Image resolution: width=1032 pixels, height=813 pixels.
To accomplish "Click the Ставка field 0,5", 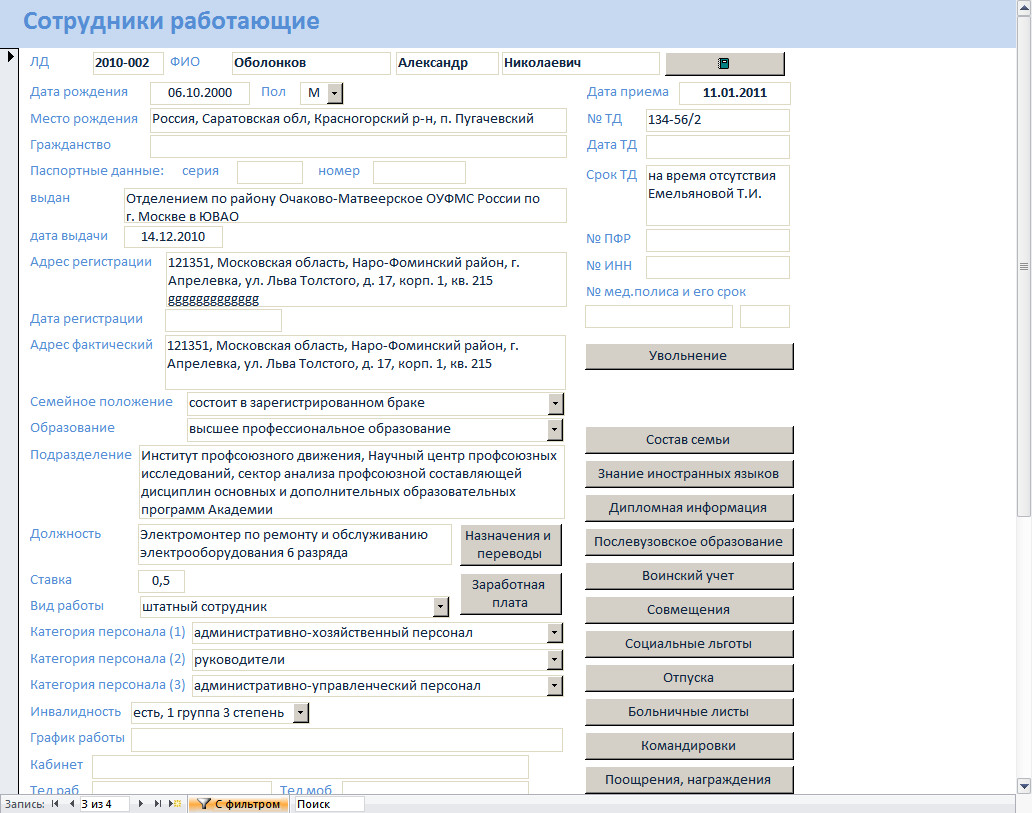I will coord(161,581).
